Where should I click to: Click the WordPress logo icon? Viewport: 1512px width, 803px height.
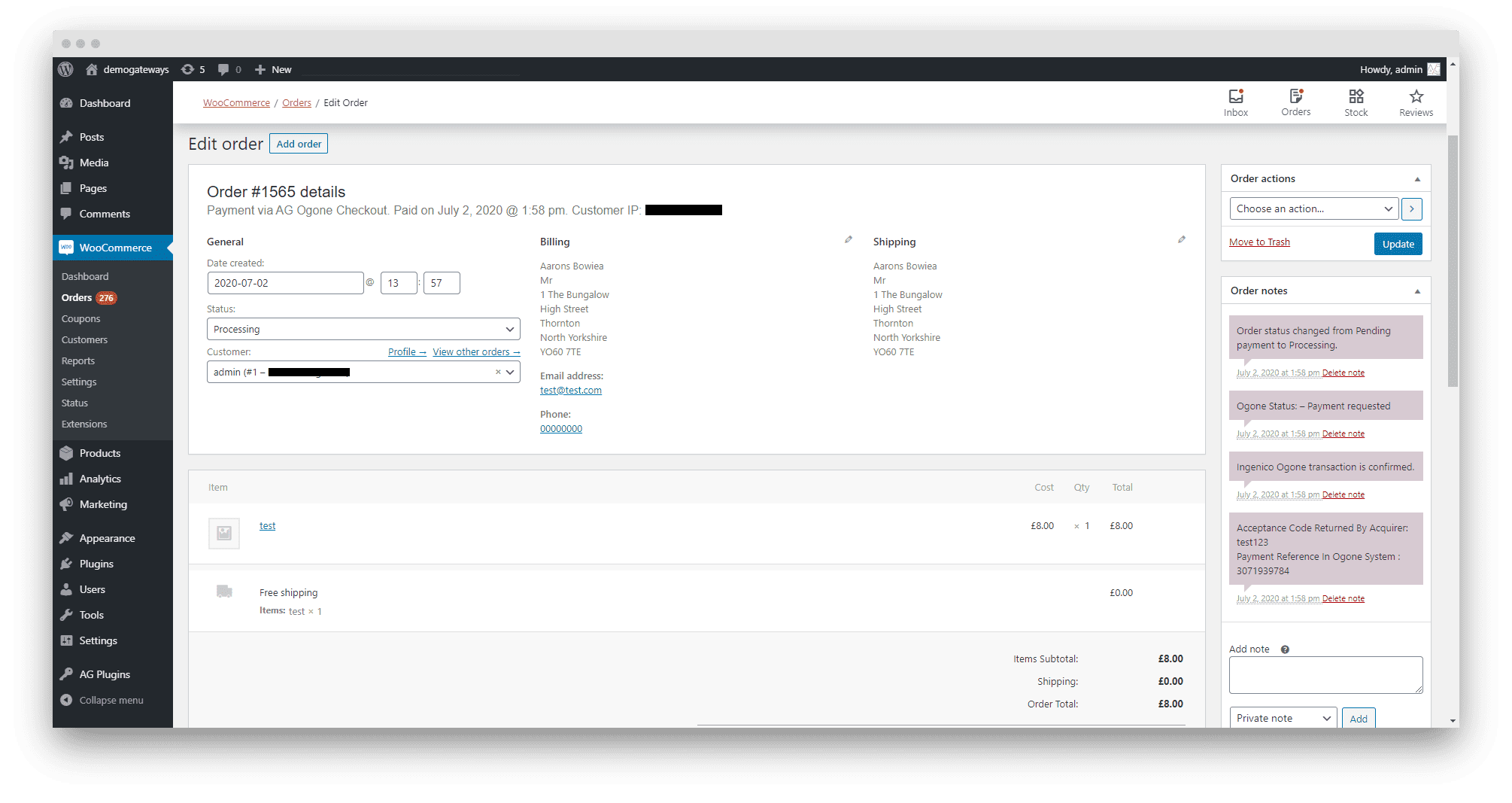pos(66,69)
